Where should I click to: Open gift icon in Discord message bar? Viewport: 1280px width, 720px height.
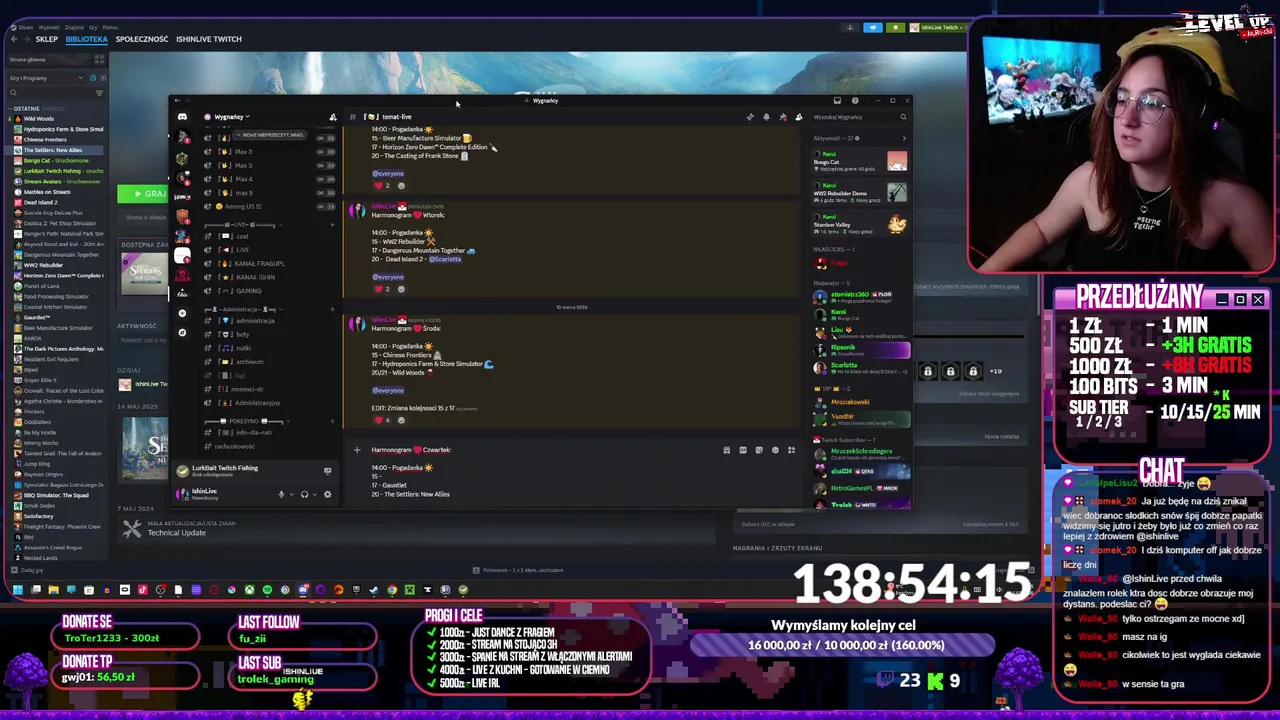[x=727, y=450]
